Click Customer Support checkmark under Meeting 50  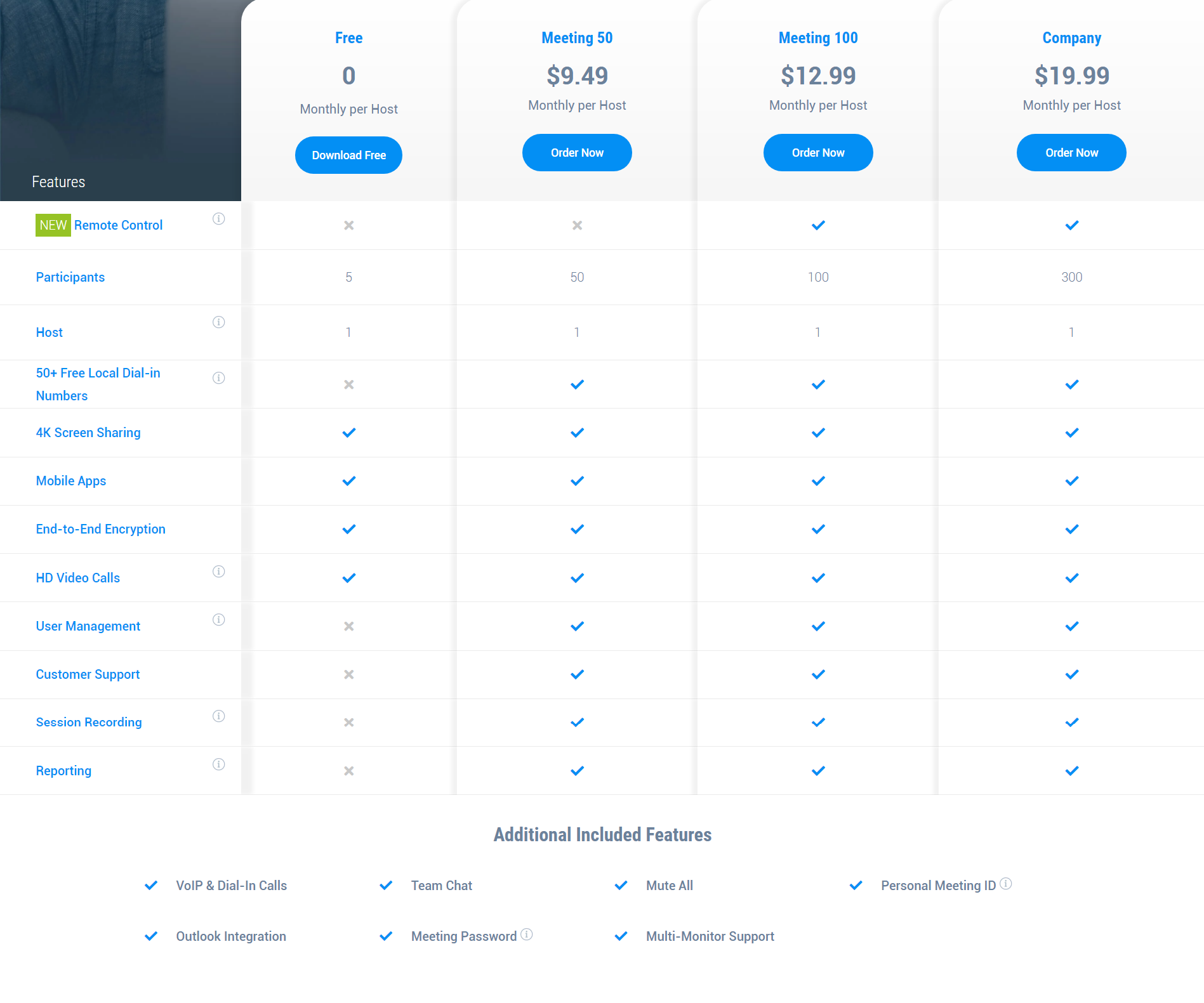pyautogui.click(x=577, y=674)
